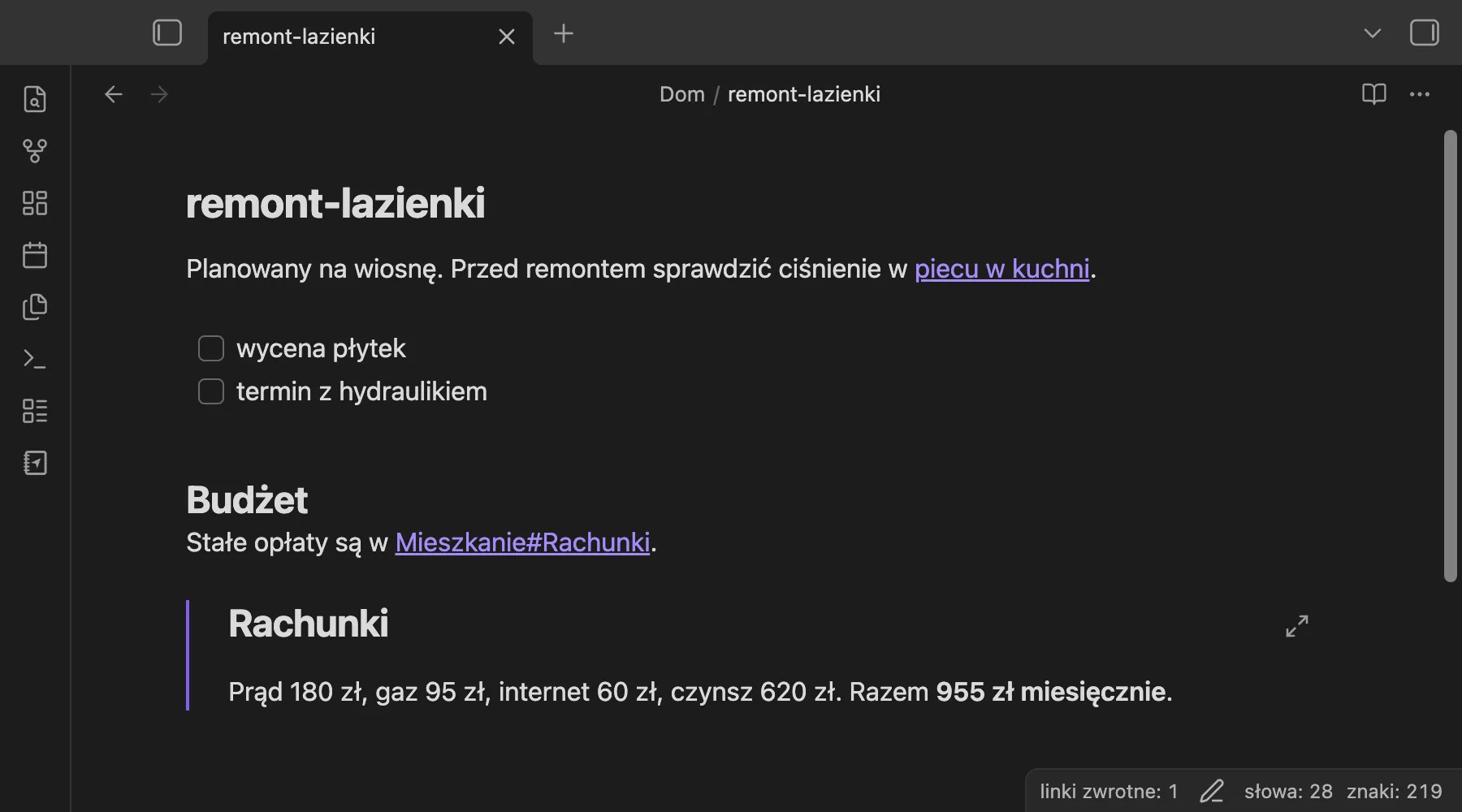Click the vertical scrollbar thumb

pos(1451,356)
